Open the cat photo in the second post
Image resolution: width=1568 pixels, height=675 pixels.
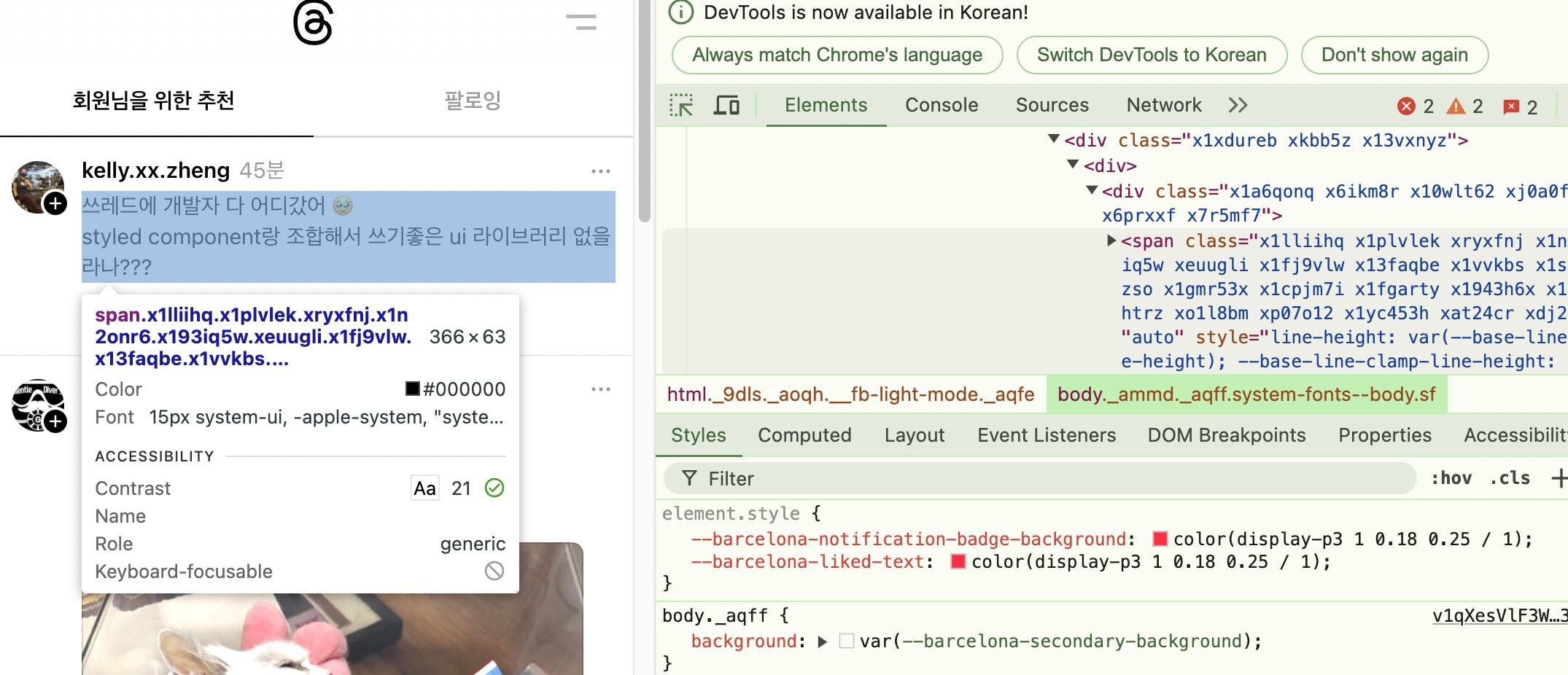333,609
